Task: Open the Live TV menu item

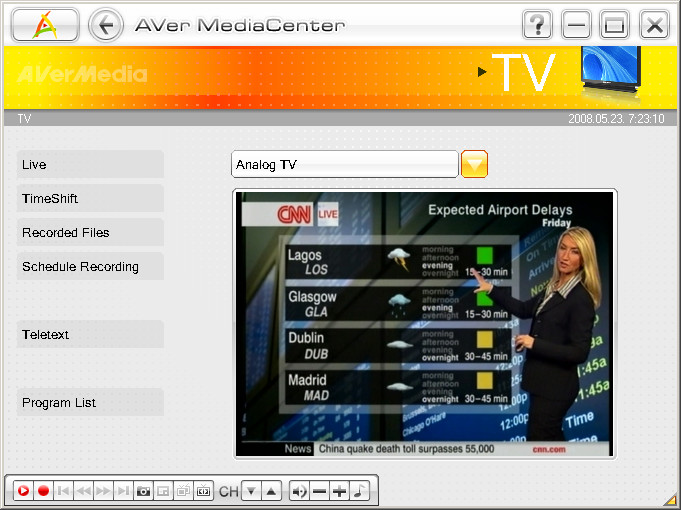Action: click(x=90, y=164)
